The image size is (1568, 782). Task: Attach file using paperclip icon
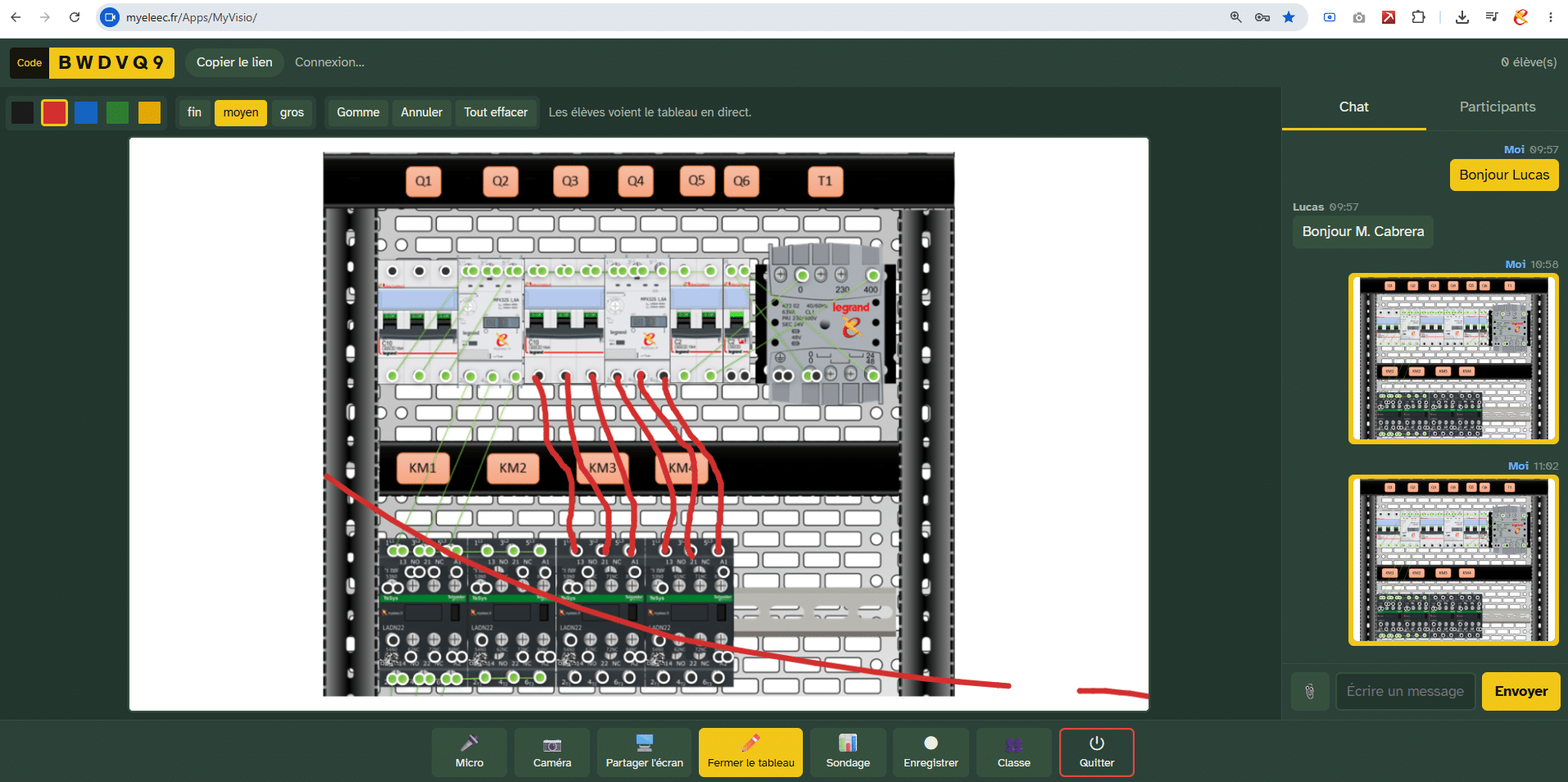pos(1310,691)
